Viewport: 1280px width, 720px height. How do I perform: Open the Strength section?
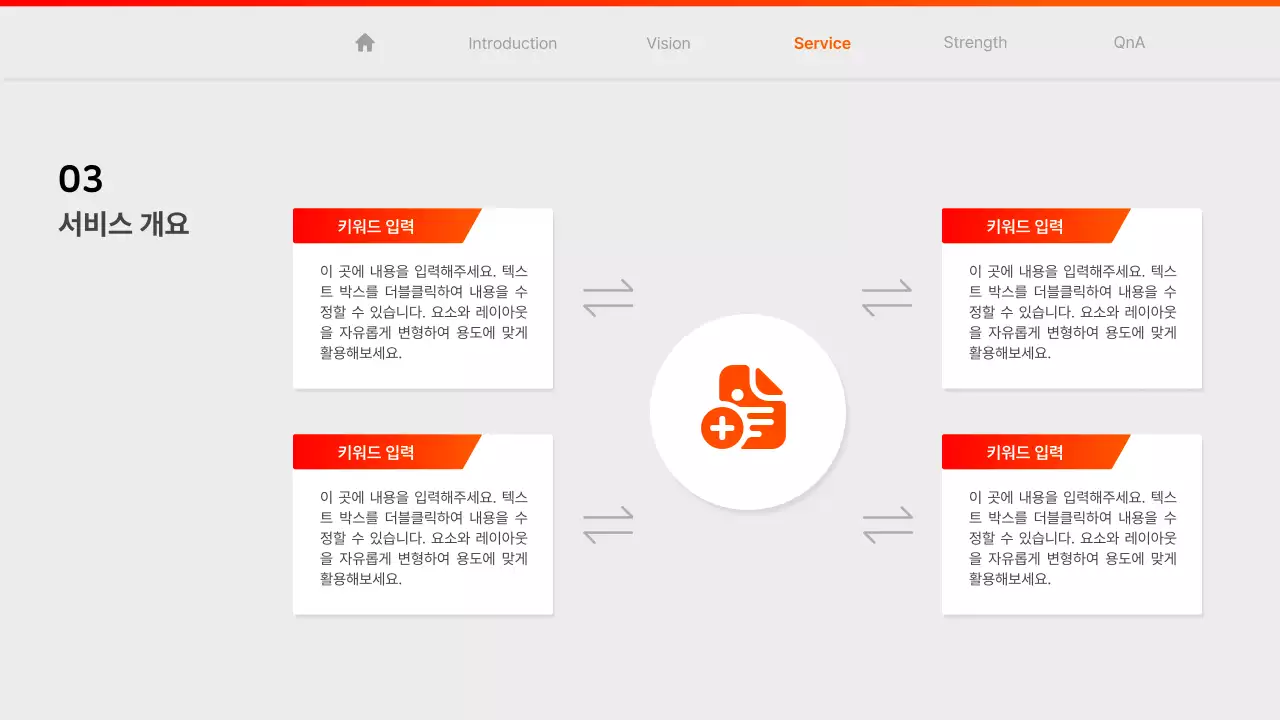pos(975,43)
